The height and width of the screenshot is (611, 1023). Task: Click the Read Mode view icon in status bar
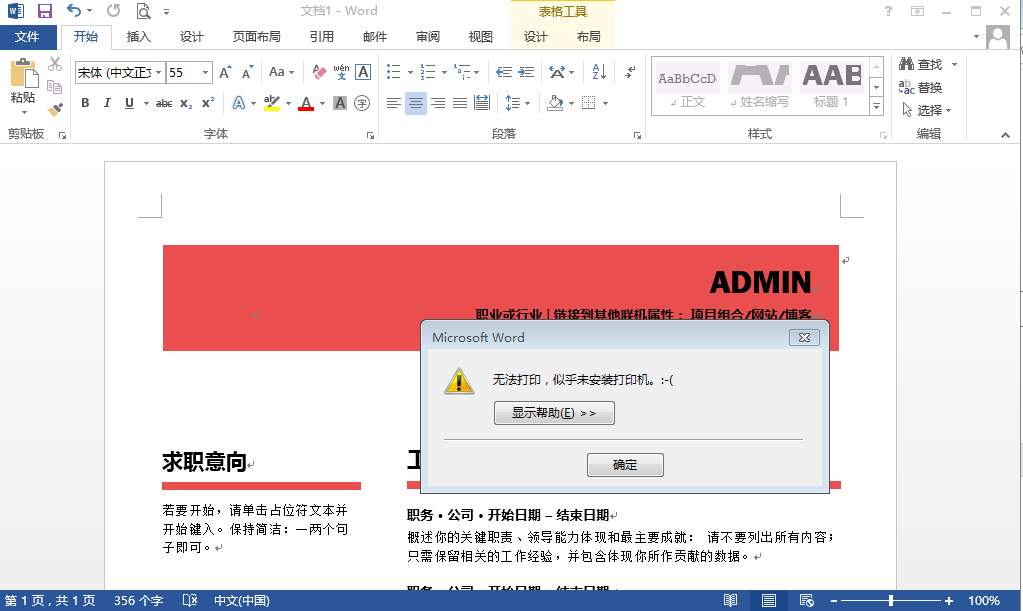(x=731, y=600)
